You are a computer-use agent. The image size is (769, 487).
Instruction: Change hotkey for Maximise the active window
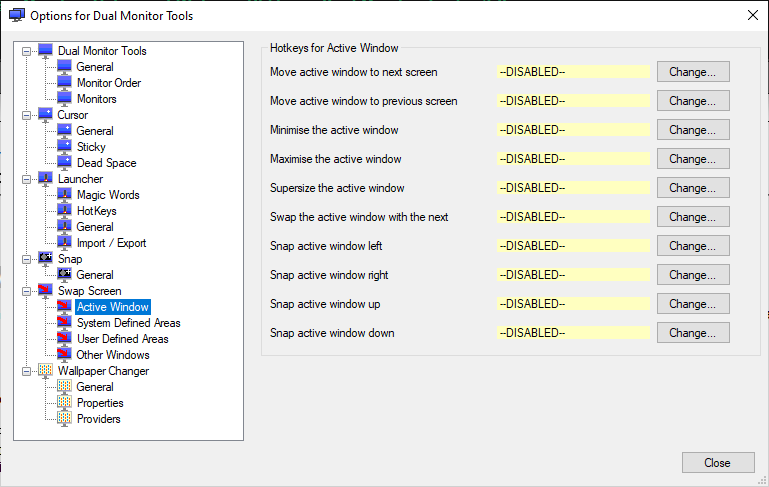(x=693, y=158)
